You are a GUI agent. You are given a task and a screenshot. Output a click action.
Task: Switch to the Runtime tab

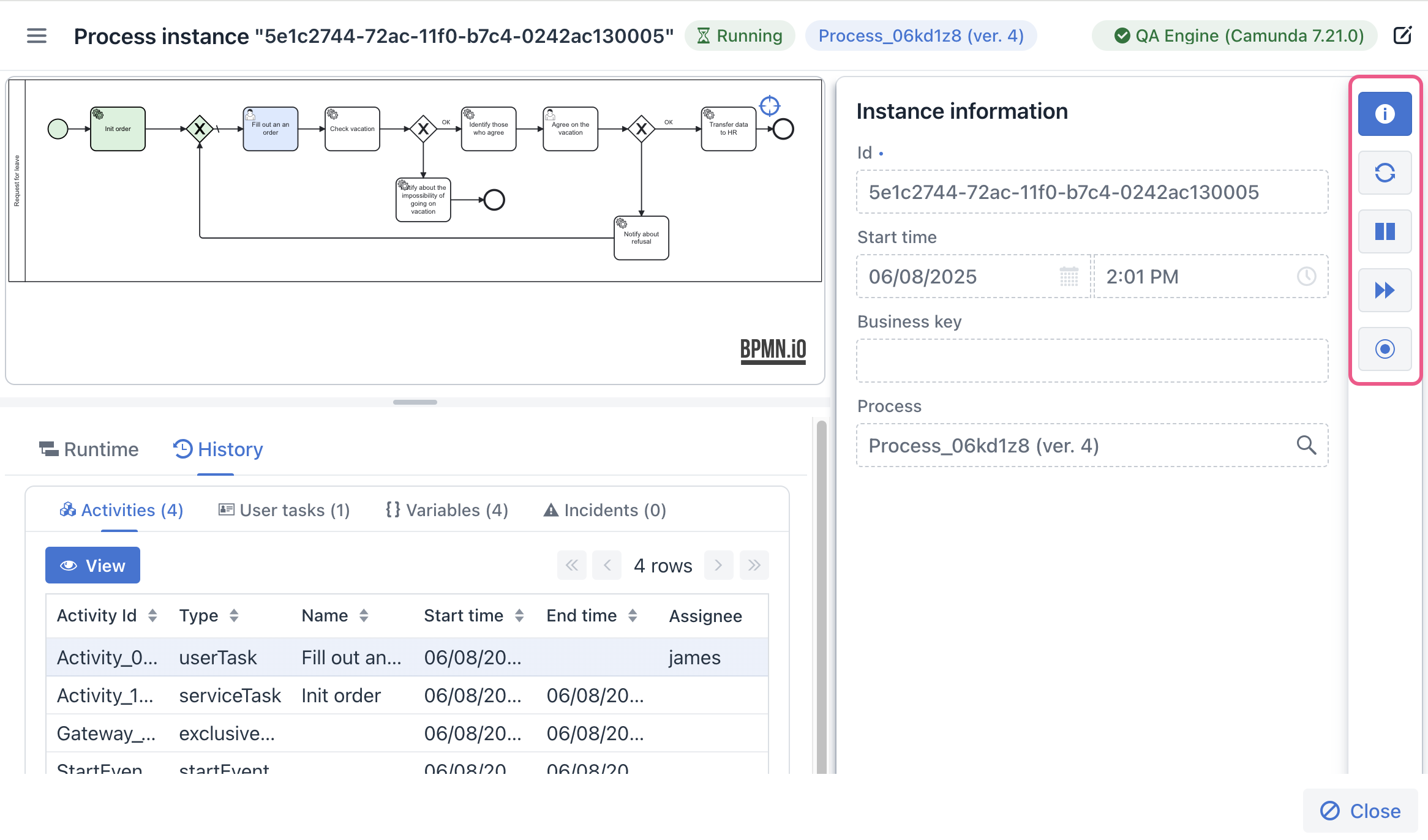(89, 449)
